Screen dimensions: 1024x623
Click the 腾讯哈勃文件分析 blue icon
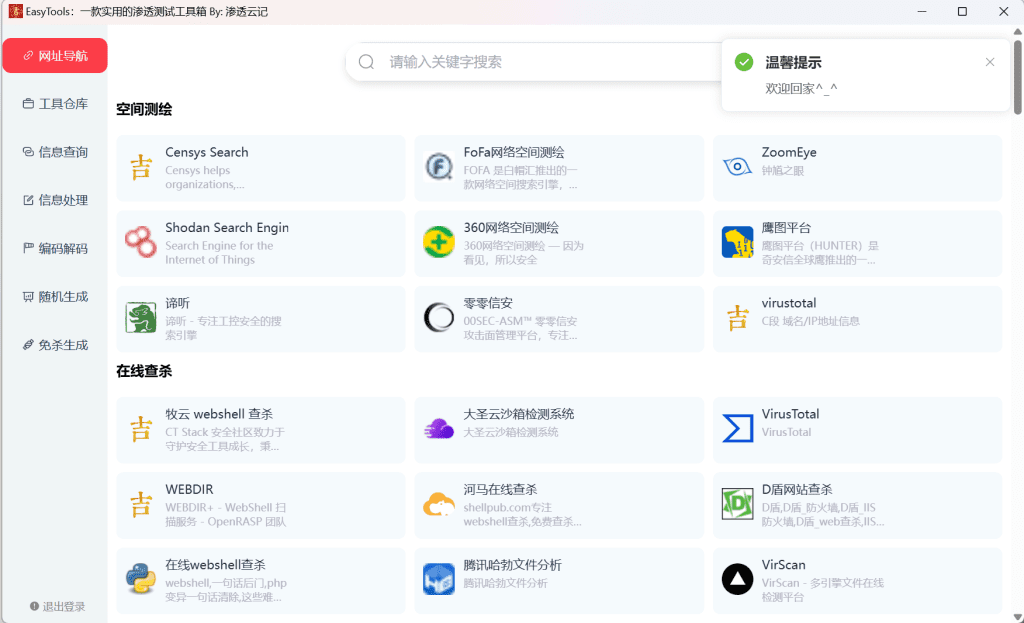point(439,580)
